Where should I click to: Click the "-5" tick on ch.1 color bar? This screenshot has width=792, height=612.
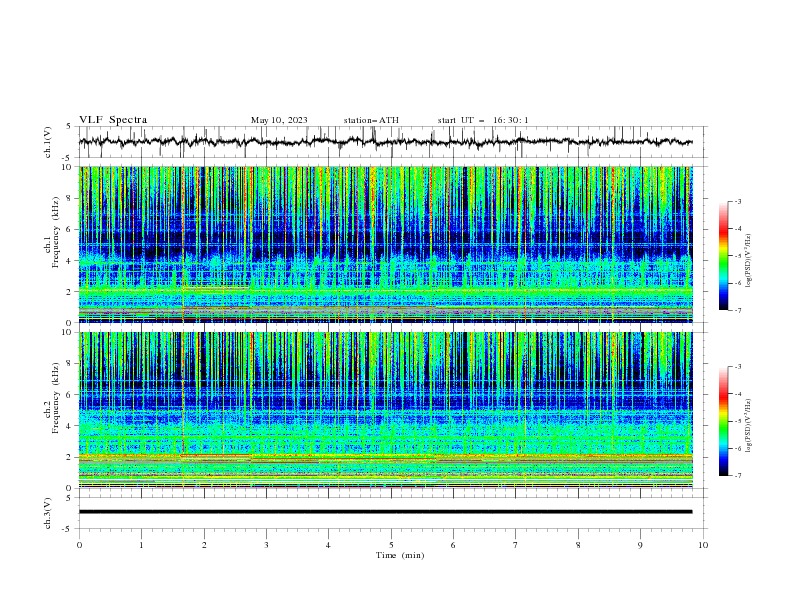pyautogui.click(x=738, y=256)
